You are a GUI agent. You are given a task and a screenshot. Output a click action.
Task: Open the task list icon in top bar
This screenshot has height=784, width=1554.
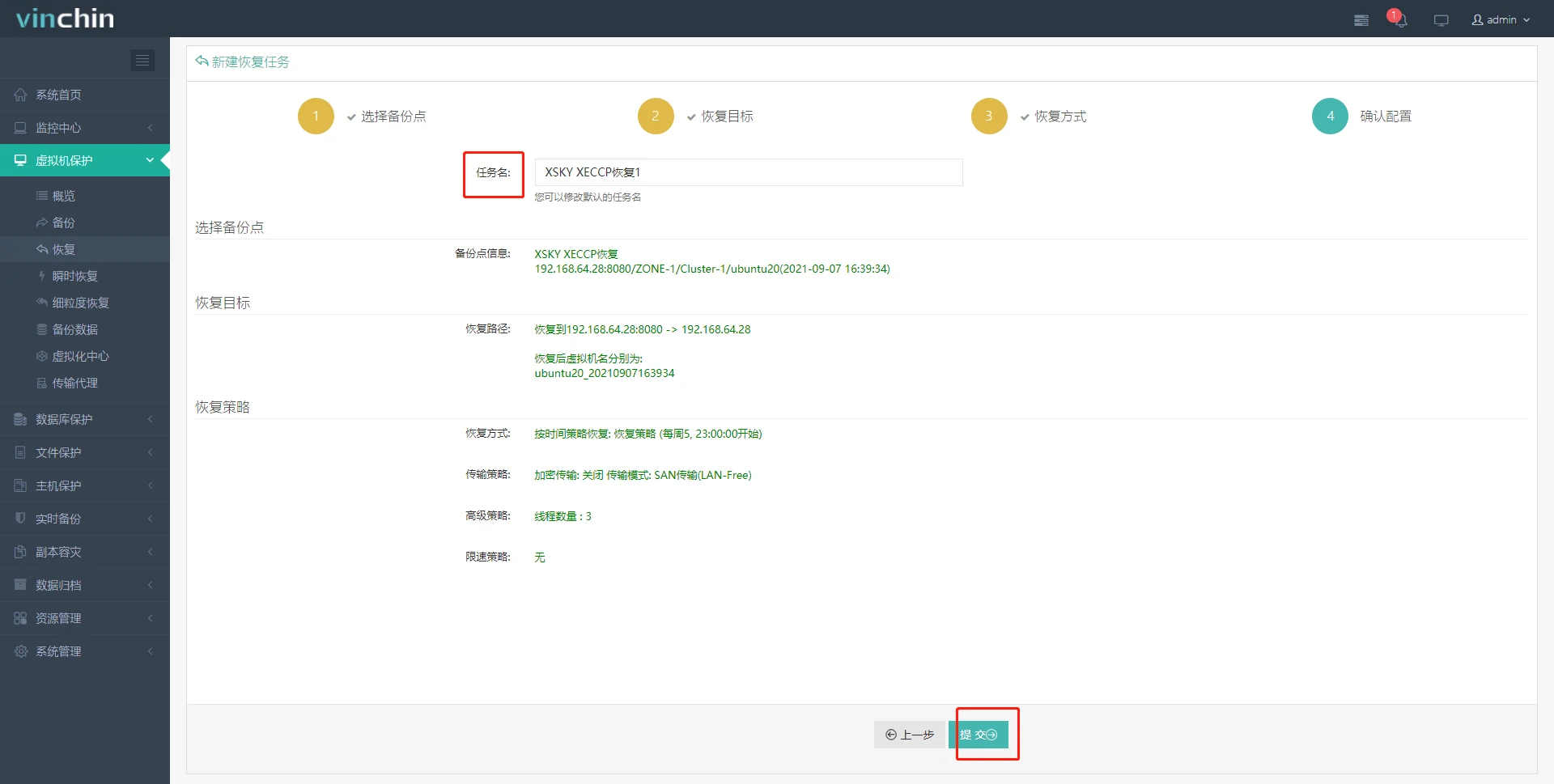pyautogui.click(x=1361, y=20)
